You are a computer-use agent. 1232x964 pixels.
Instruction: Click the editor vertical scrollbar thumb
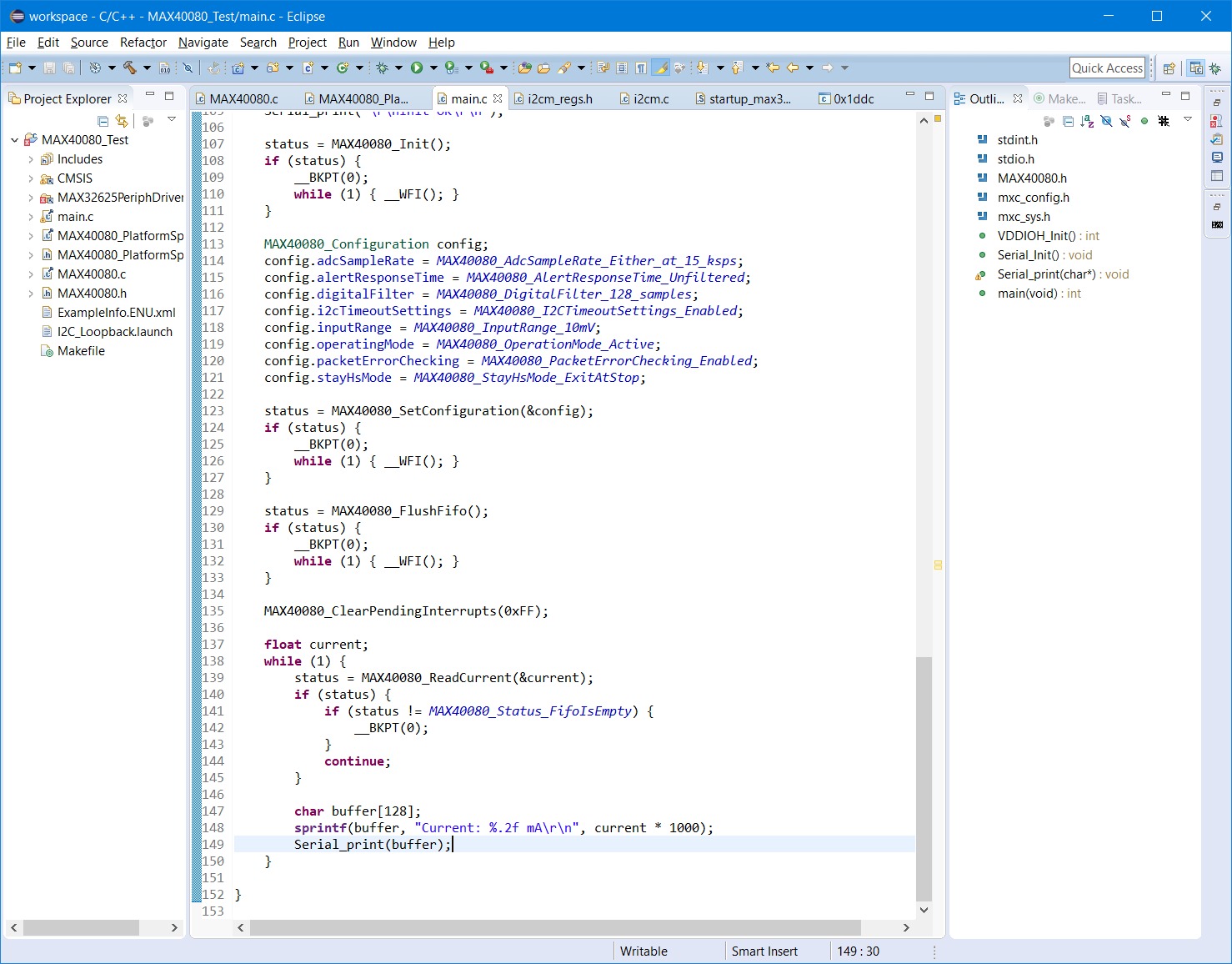(924, 780)
